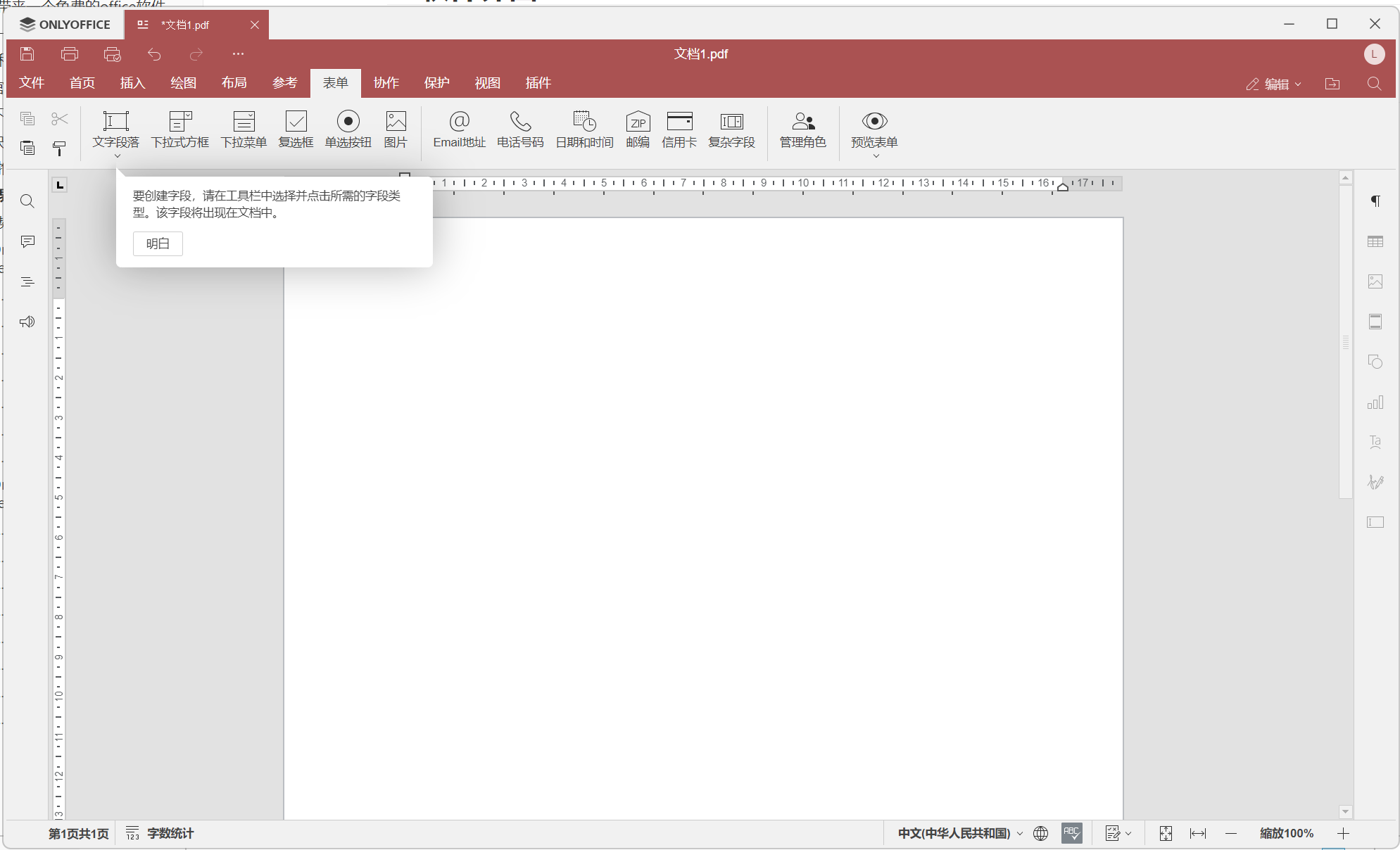This screenshot has height=850, width=1400.
Task: Switch to the 协作 tab
Action: (386, 82)
